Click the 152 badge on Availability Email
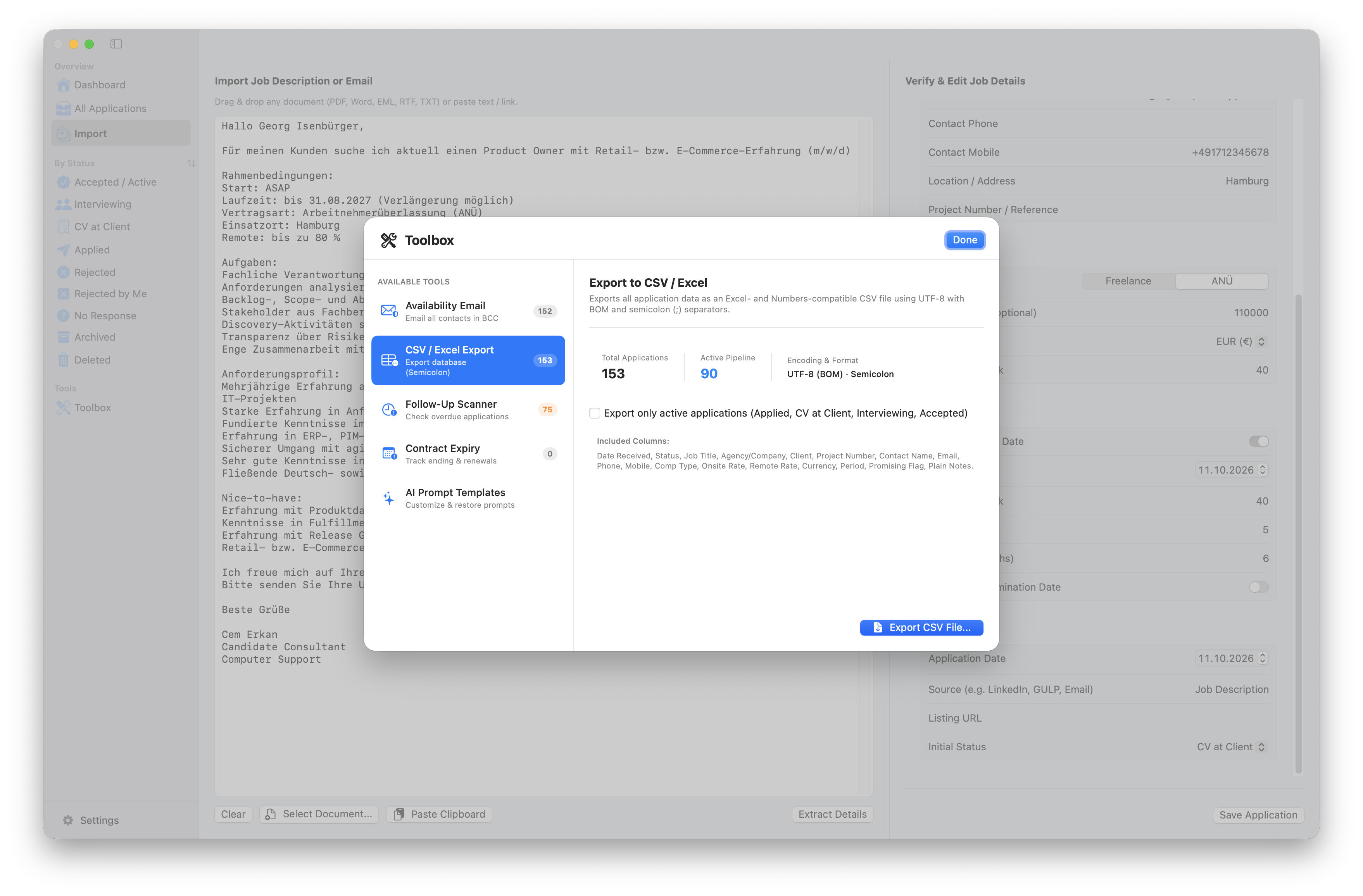 click(545, 311)
